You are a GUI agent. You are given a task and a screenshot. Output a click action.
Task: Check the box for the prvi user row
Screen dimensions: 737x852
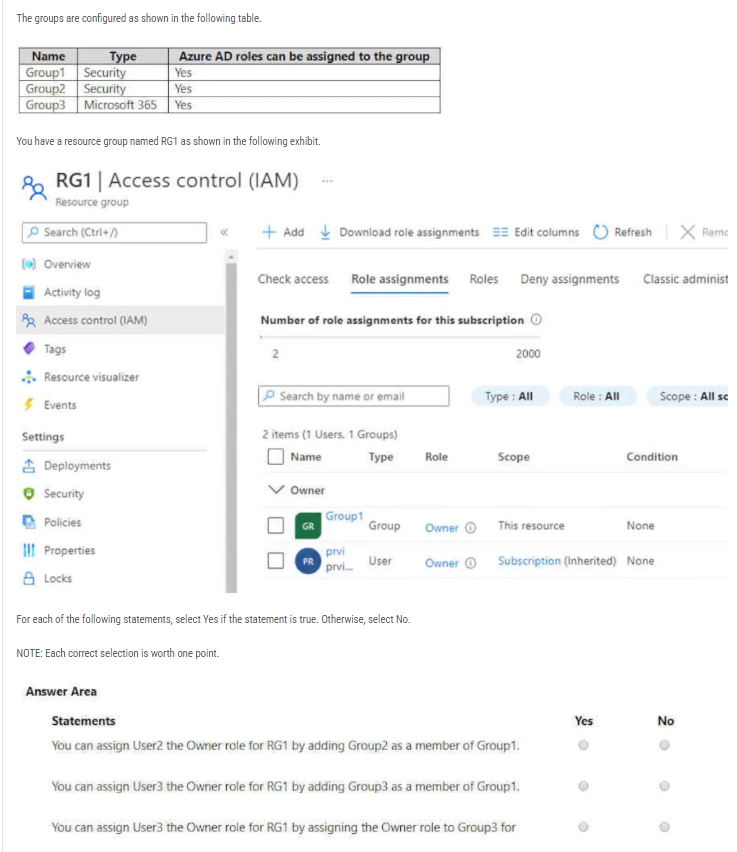tap(276, 560)
